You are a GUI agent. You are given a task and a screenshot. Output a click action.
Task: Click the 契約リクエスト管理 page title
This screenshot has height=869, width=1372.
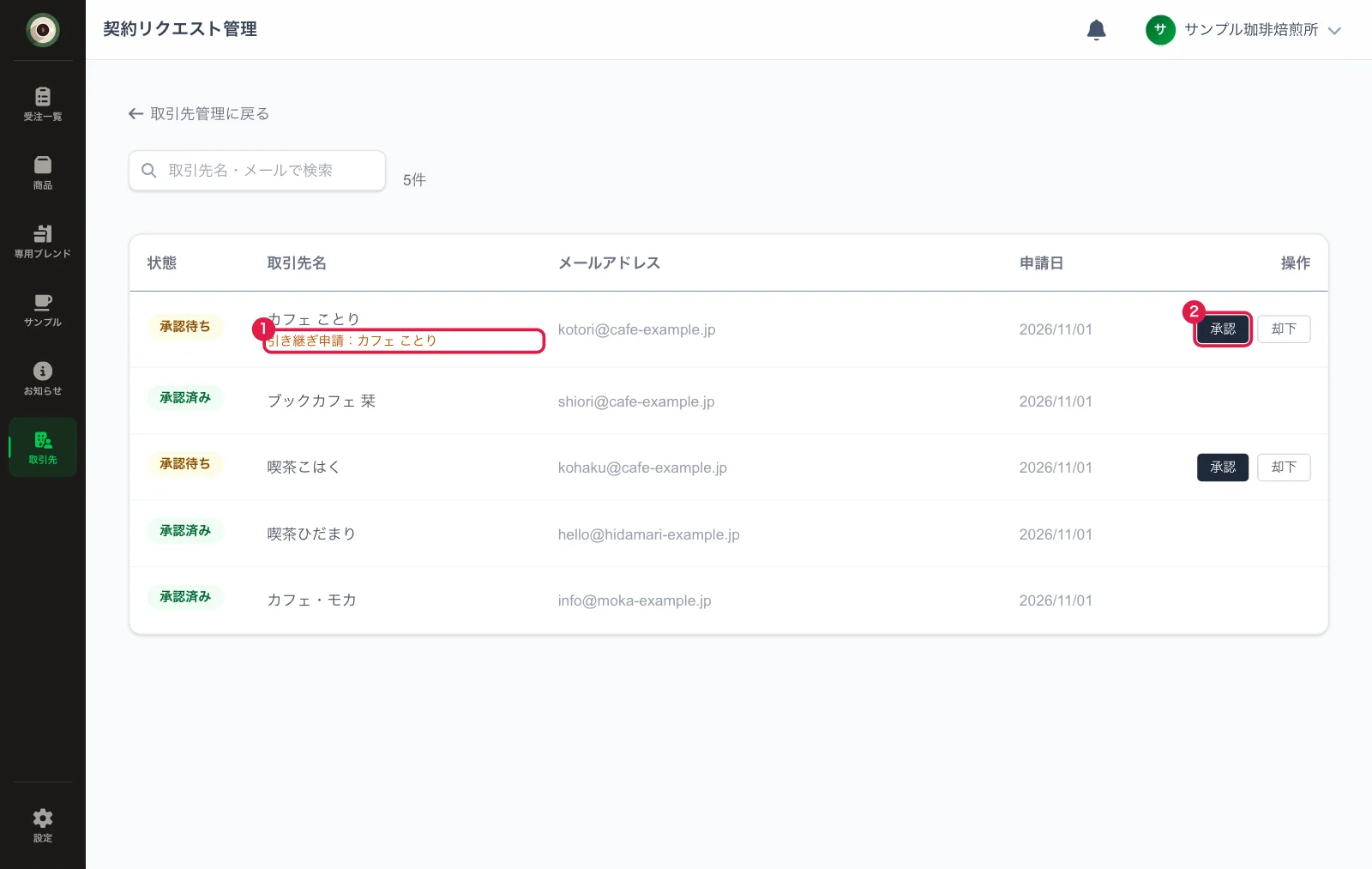[180, 29]
